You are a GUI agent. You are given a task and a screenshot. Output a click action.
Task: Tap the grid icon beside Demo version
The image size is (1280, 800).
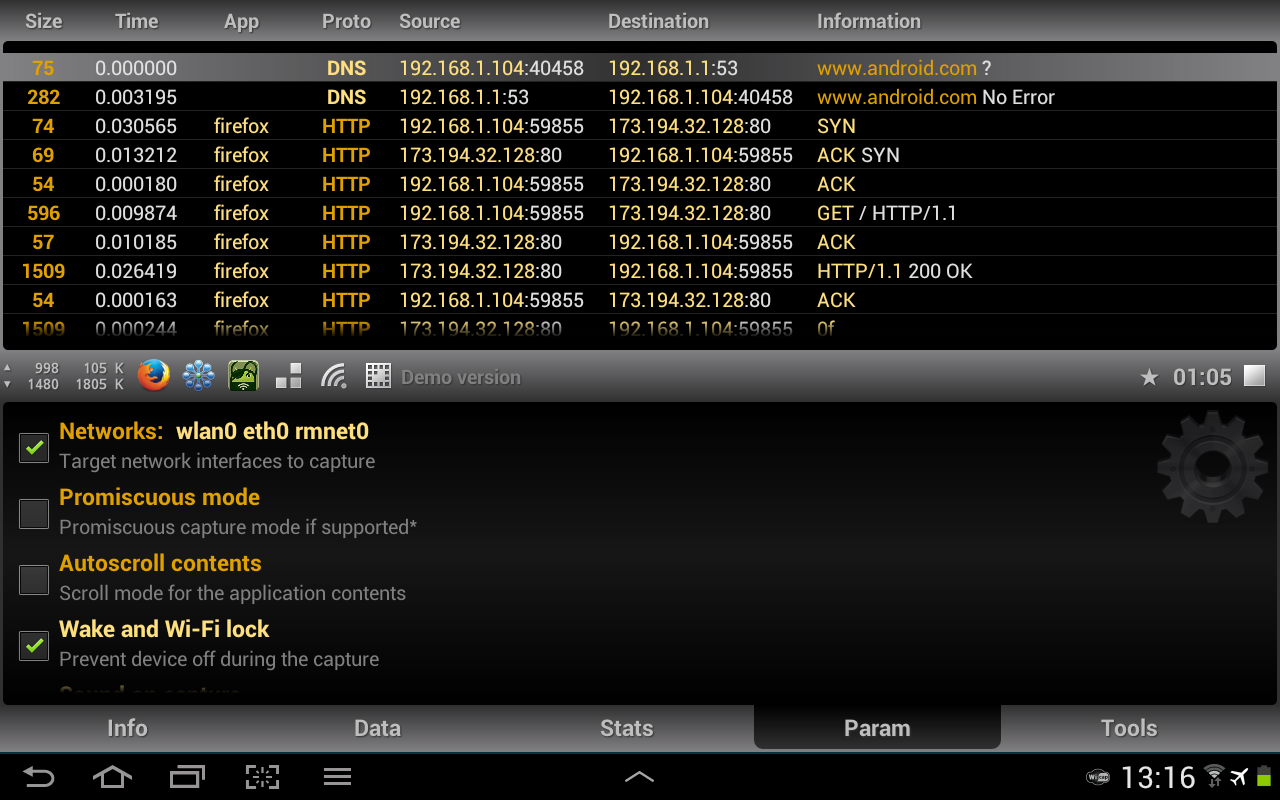click(378, 376)
